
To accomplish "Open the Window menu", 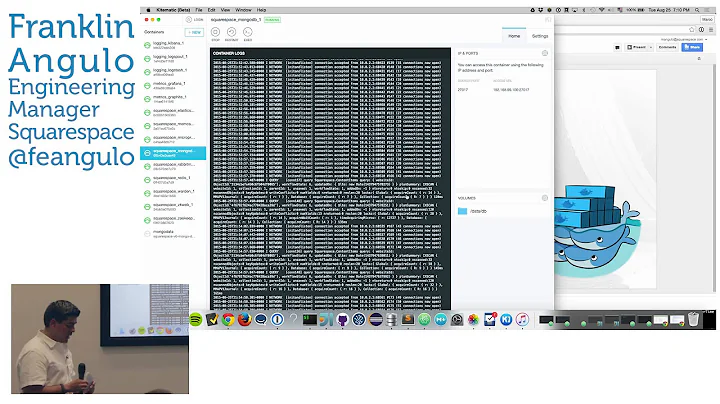I will pos(243,10).
